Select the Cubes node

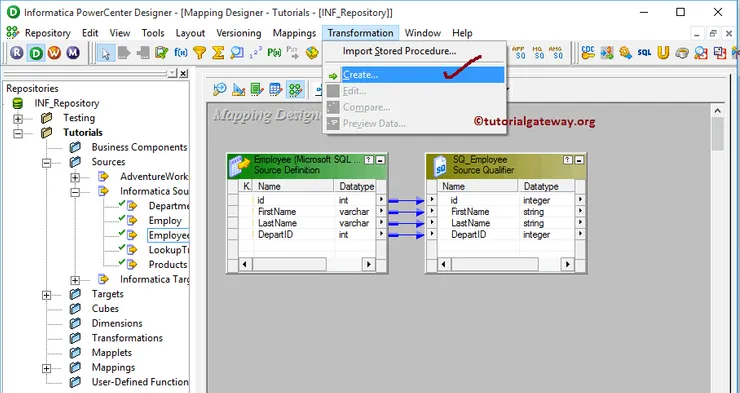click(105, 309)
